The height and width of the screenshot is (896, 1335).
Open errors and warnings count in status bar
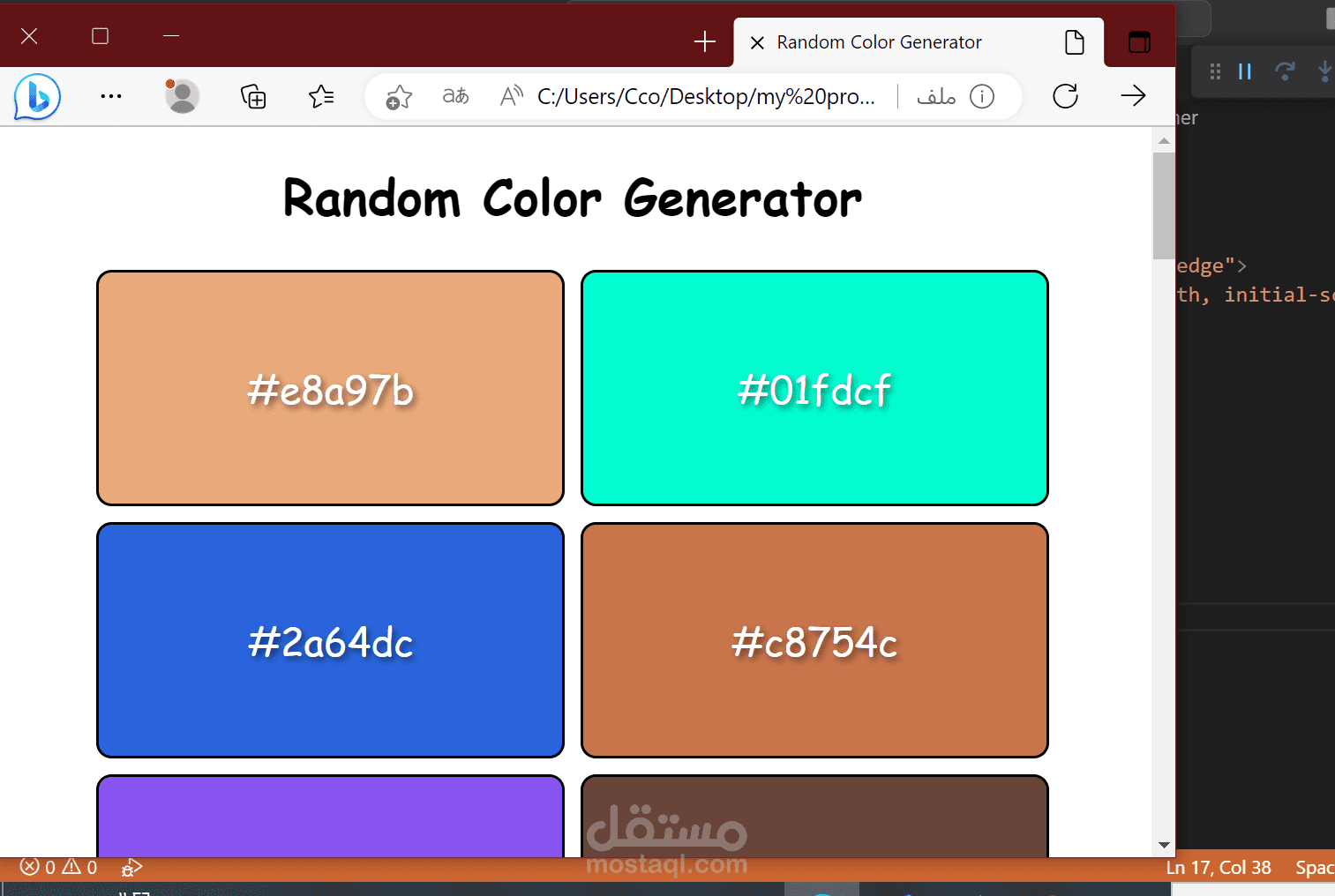(x=58, y=867)
